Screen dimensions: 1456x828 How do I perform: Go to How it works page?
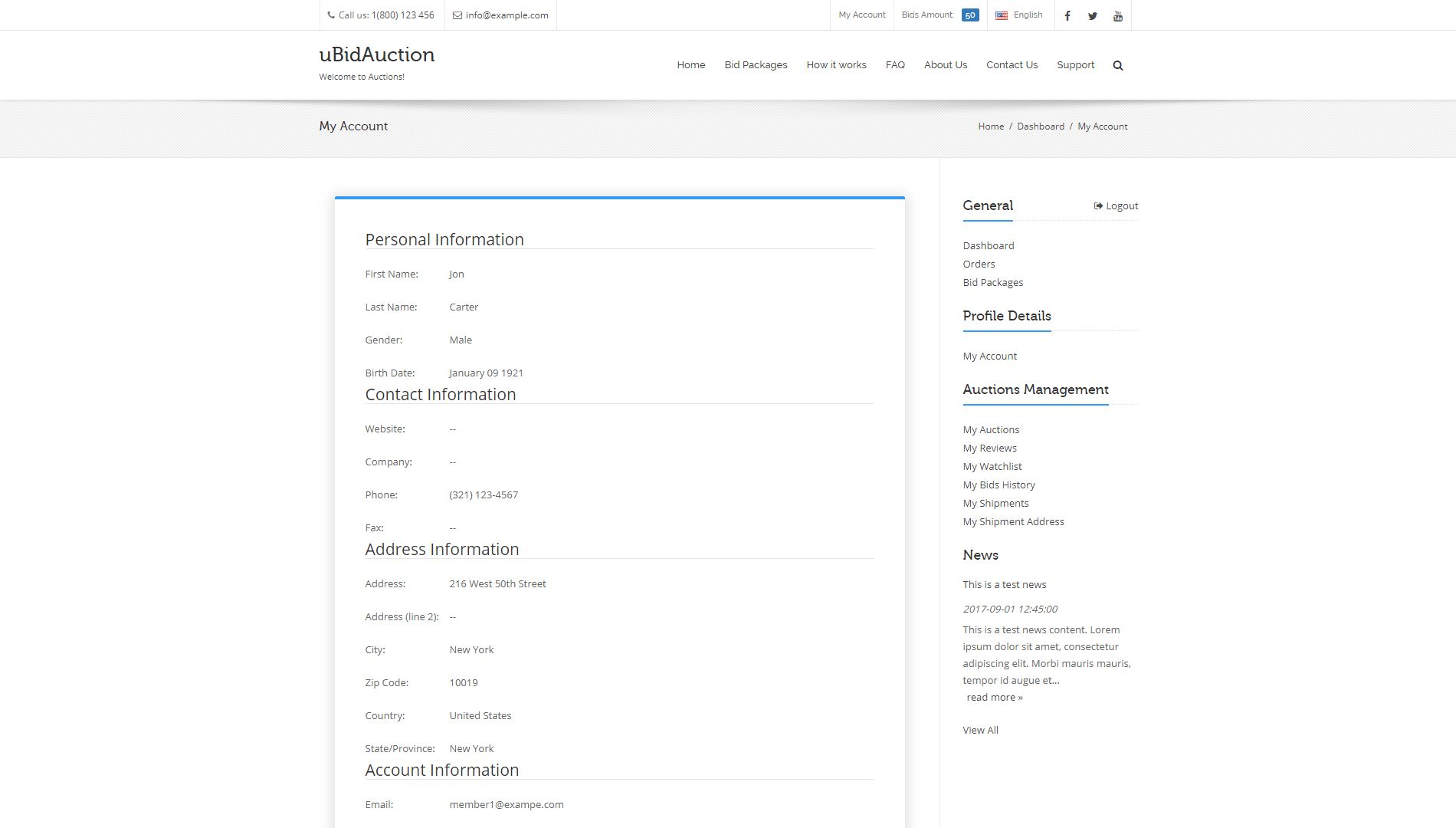836,65
